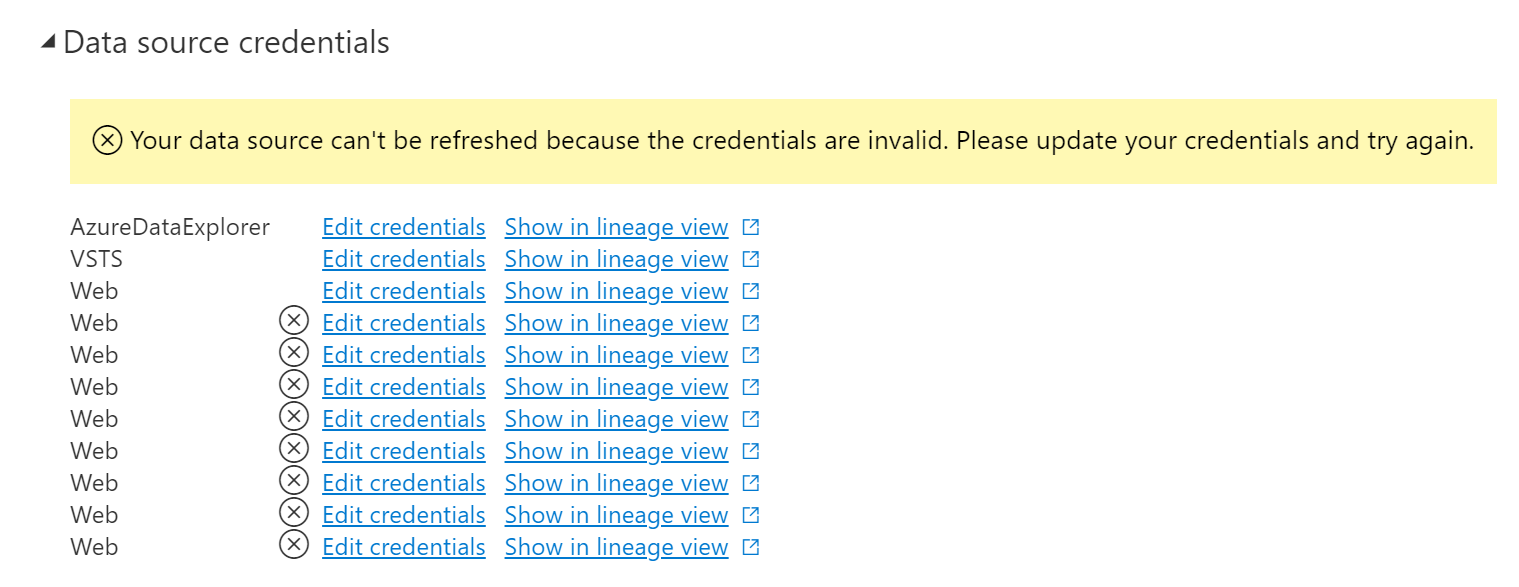Show the first Web source in lineage view
The image size is (1519, 587).
[615, 291]
